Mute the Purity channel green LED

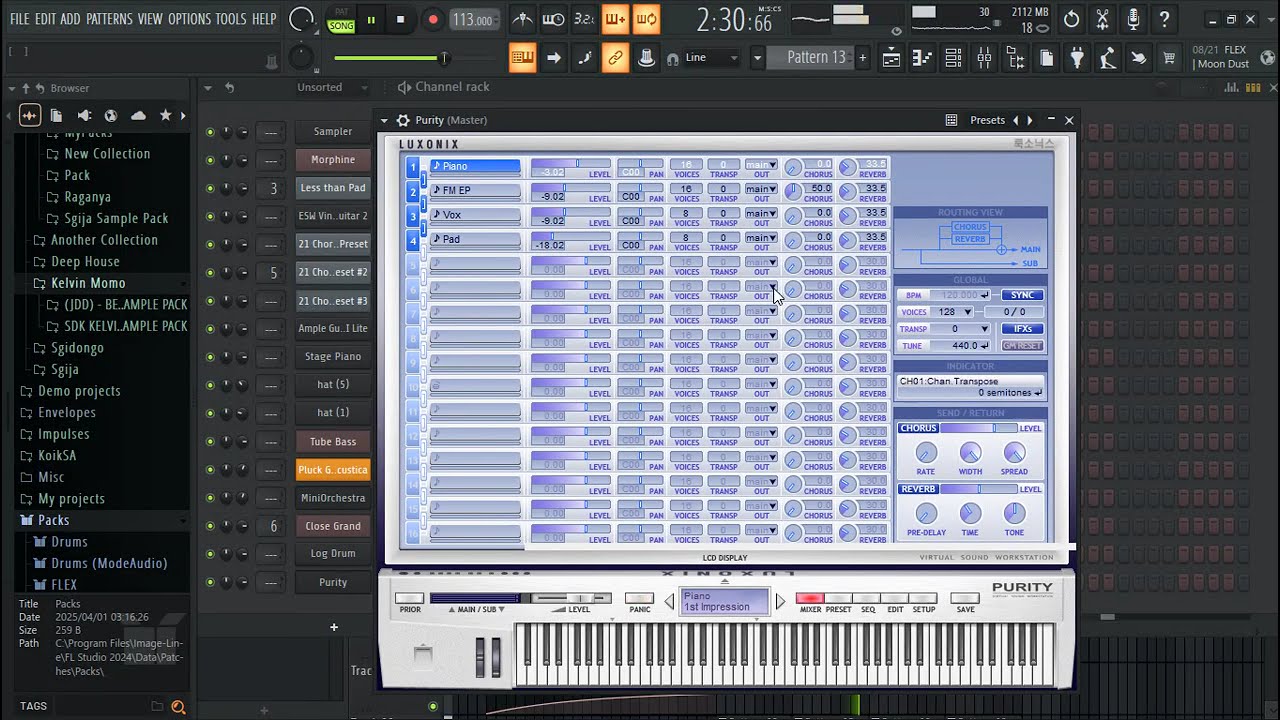click(x=210, y=582)
